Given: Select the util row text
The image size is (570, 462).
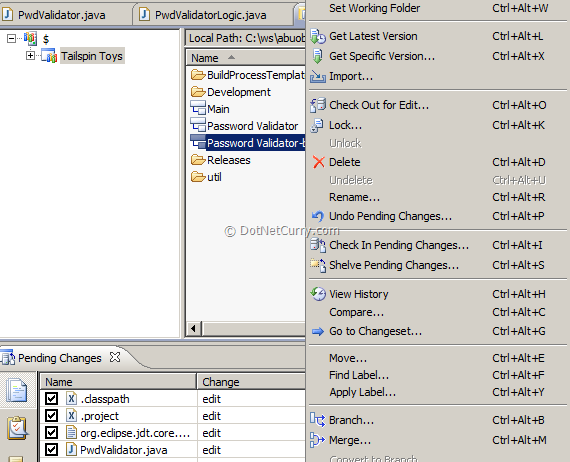Looking at the screenshot, I should [x=214, y=177].
